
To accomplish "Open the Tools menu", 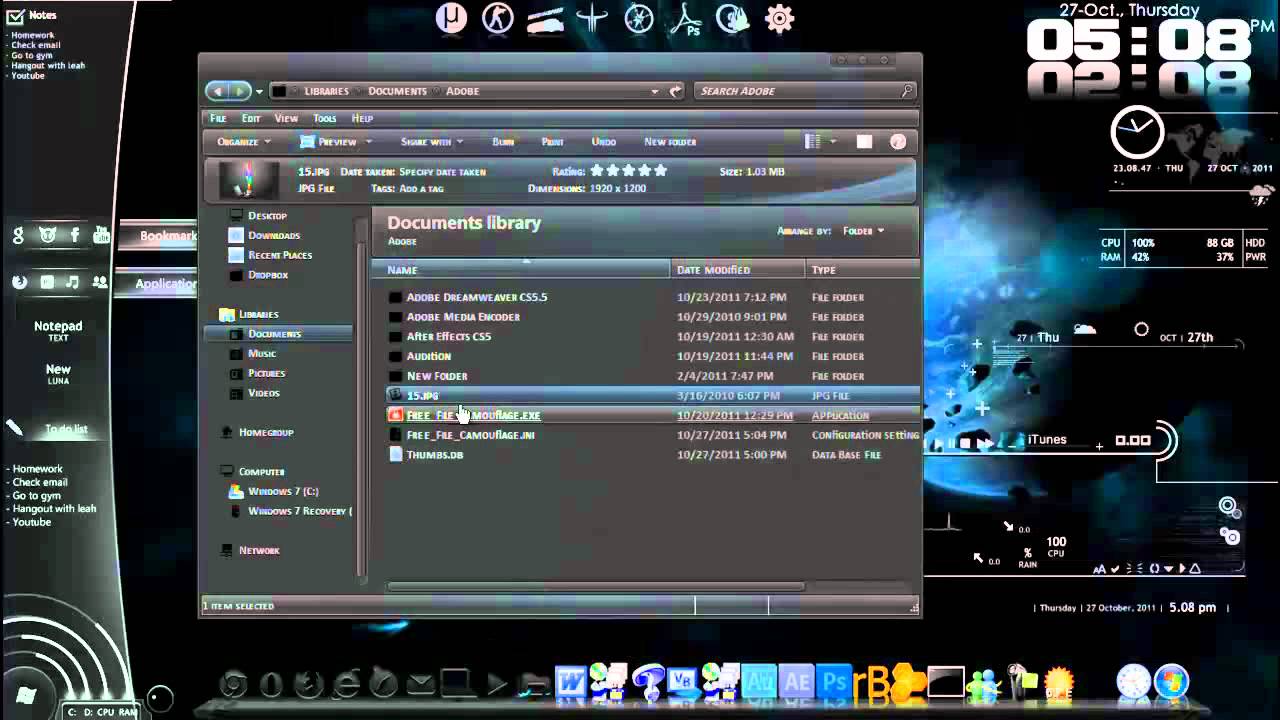I will [324, 118].
